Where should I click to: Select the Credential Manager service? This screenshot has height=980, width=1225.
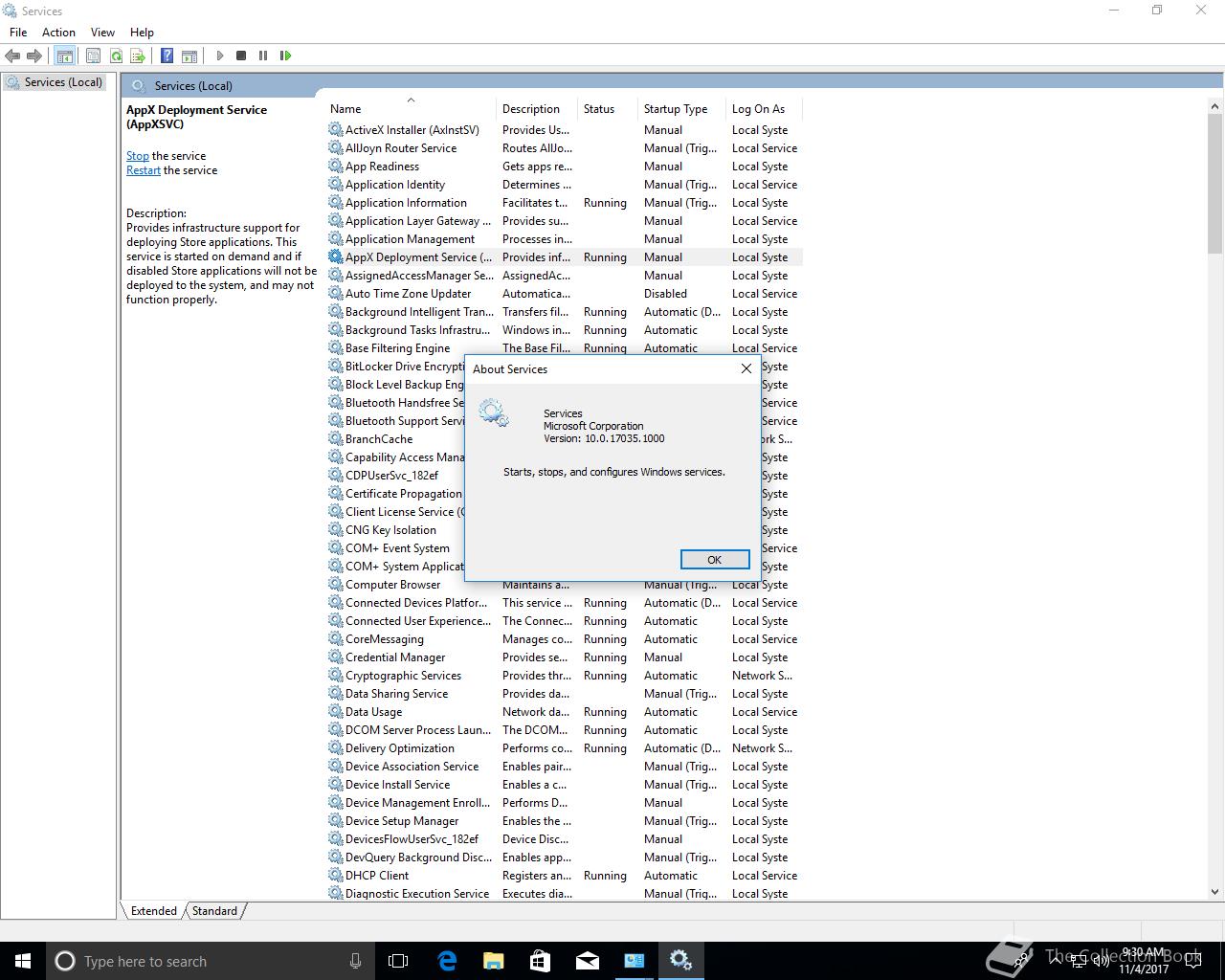tap(565, 657)
